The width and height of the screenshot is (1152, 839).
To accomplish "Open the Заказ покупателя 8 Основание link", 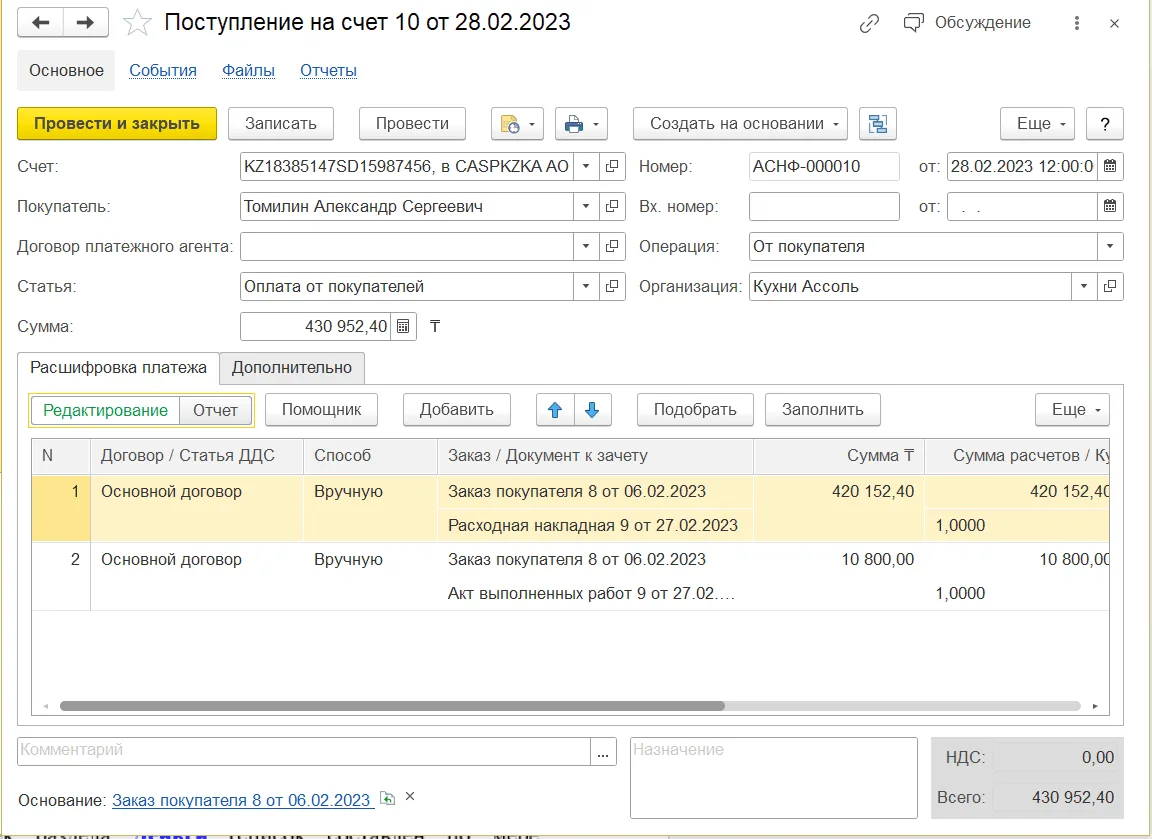I will (x=241, y=801).
